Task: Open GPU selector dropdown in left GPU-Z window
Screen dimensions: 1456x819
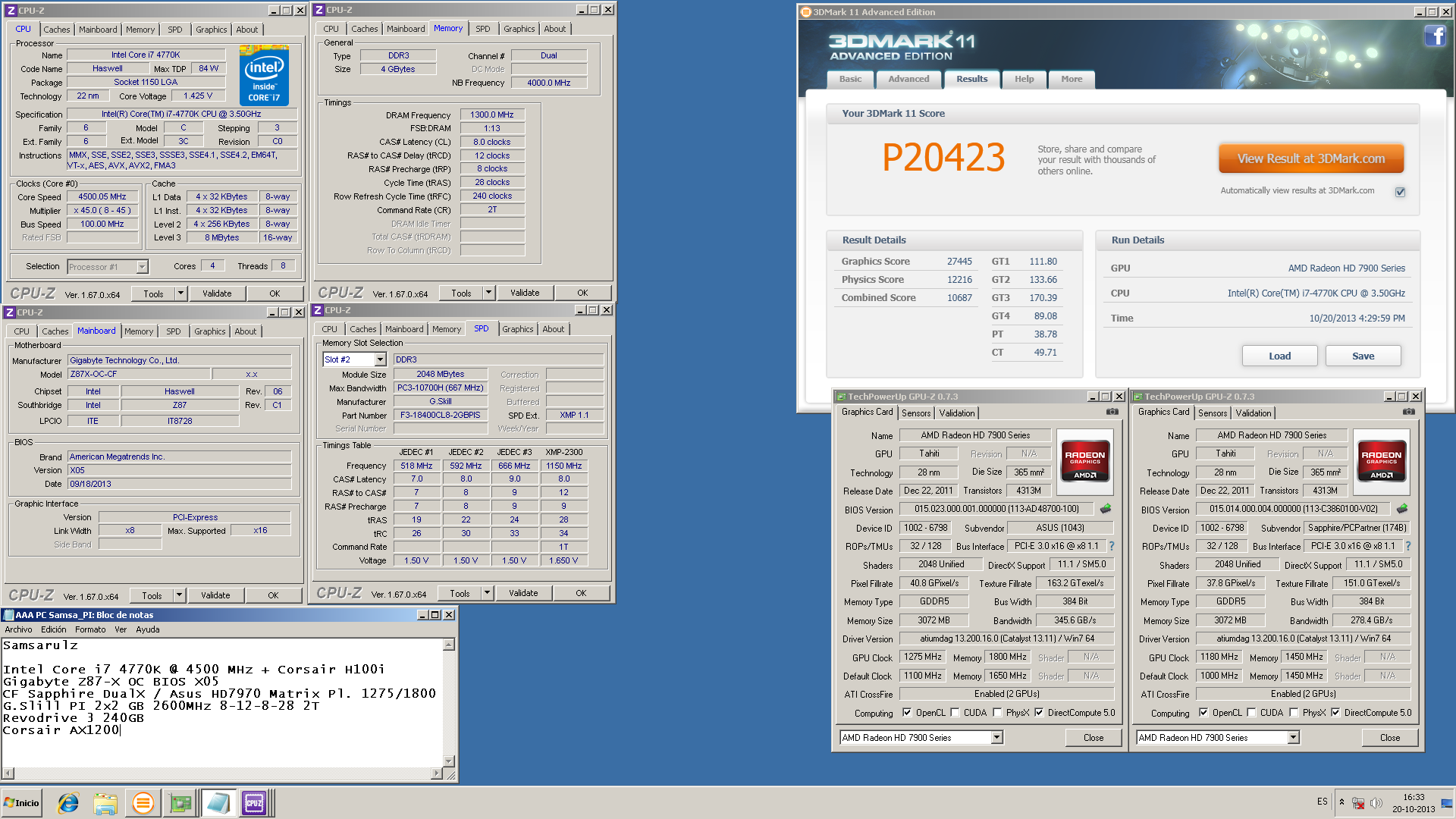Action: tap(997, 737)
